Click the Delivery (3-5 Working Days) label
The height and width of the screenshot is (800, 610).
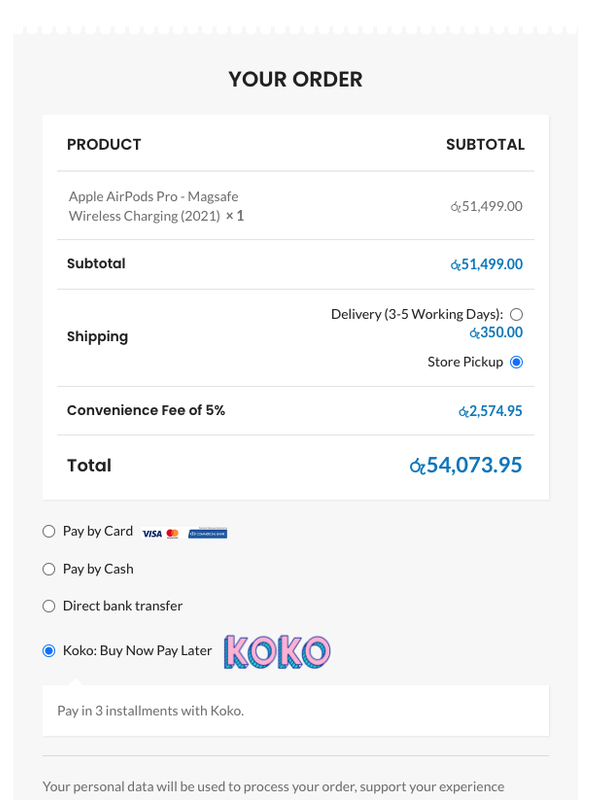click(417, 314)
